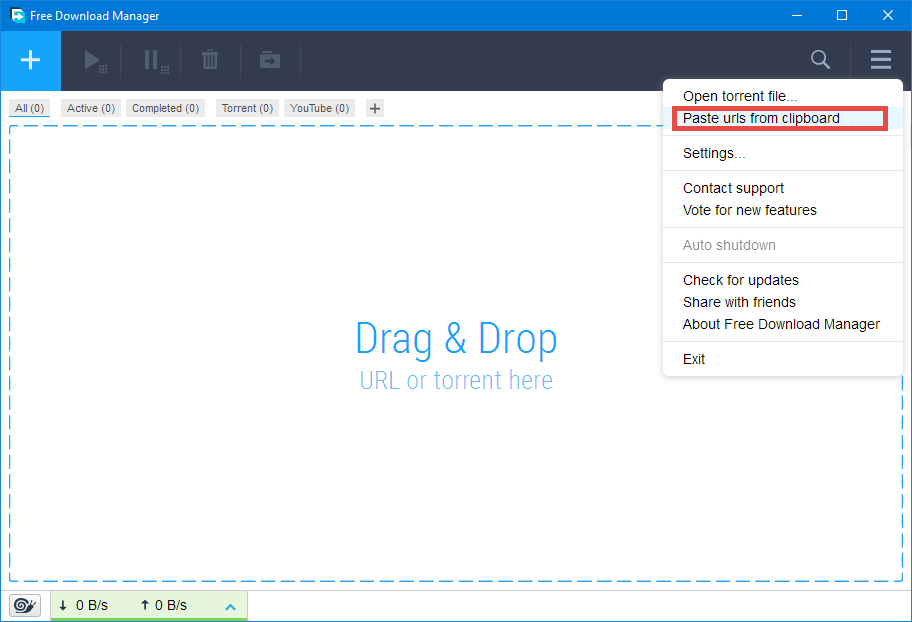Show the All (0) downloads tab
Viewport: 912px width, 622px height.
click(30, 108)
